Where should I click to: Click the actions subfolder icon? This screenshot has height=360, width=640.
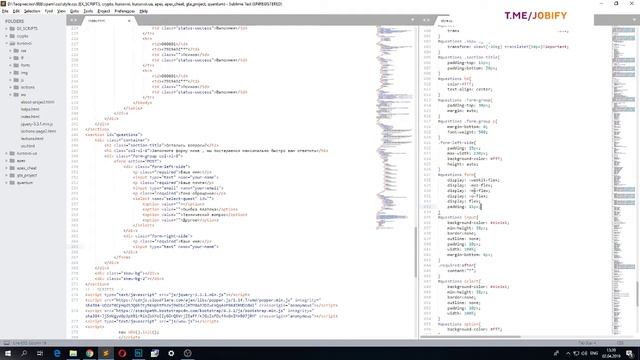click(x=16, y=87)
